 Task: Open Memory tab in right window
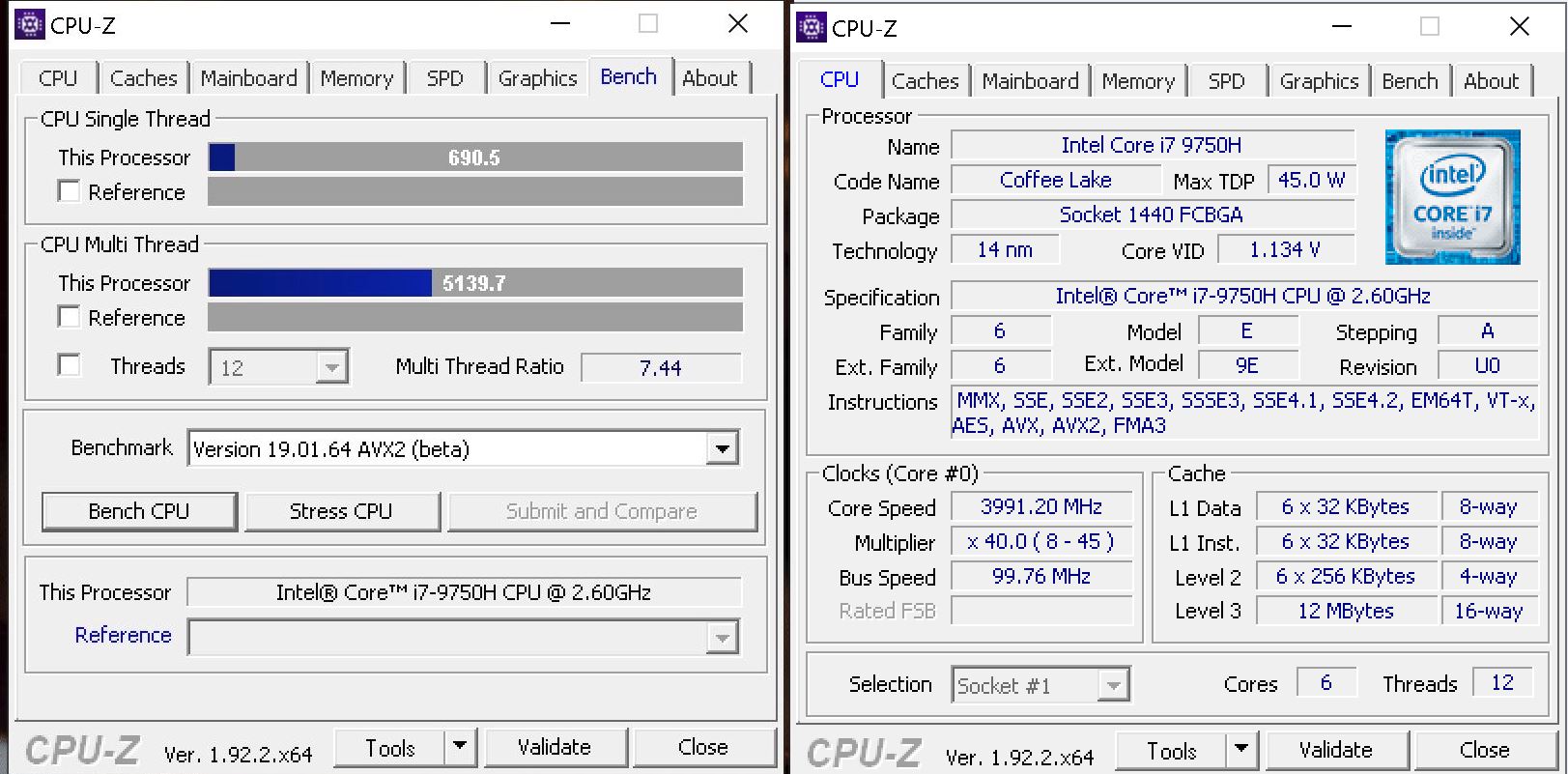(x=1138, y=81)
